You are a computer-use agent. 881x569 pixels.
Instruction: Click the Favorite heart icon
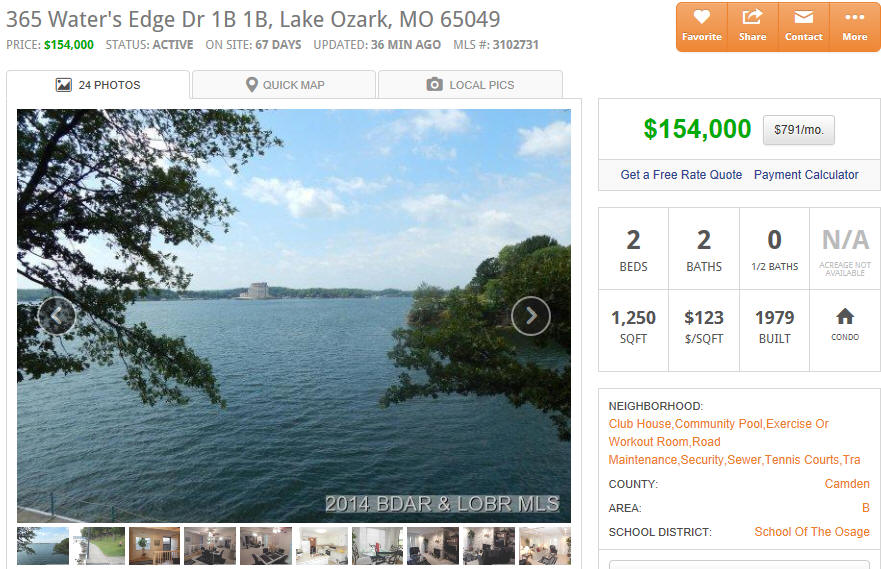tap(701, 17)
